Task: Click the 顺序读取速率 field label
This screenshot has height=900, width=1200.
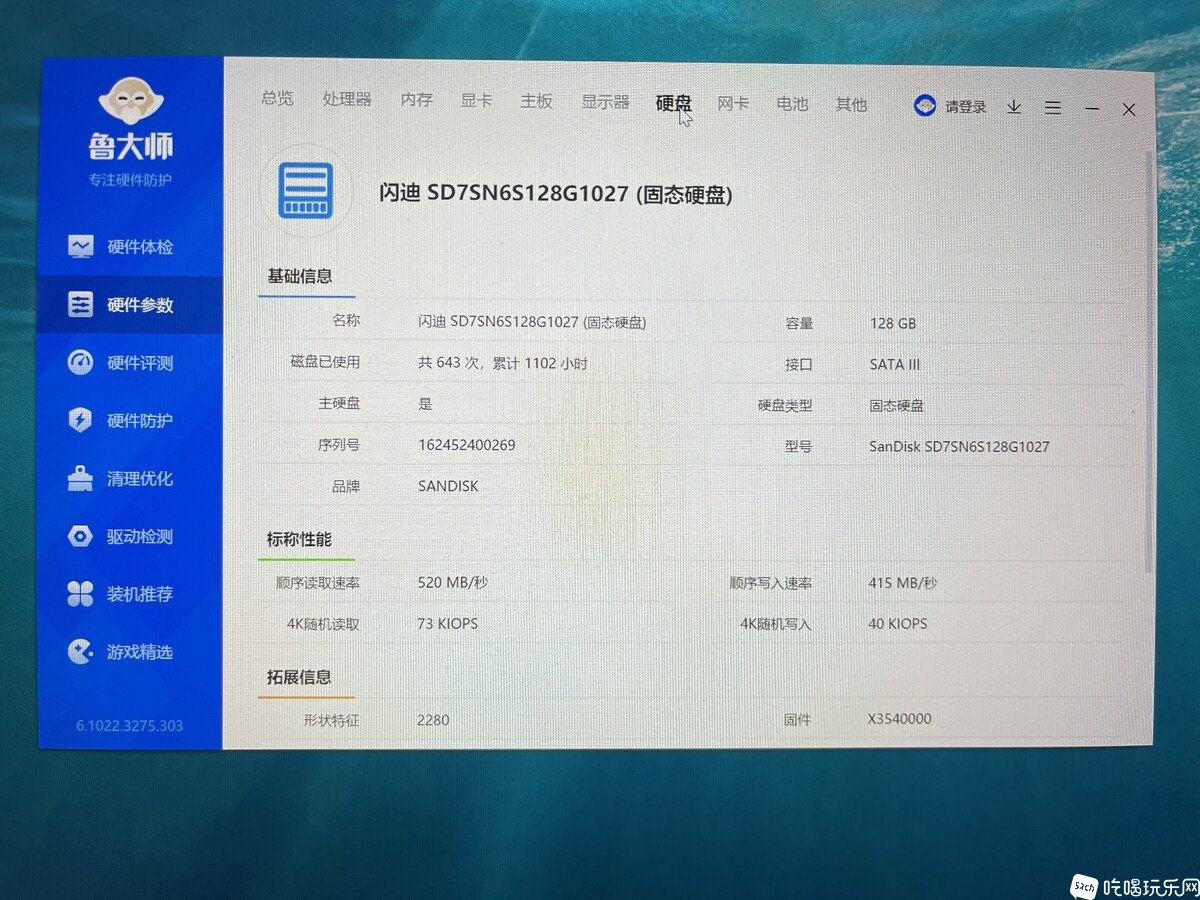Action: point(318,582)
